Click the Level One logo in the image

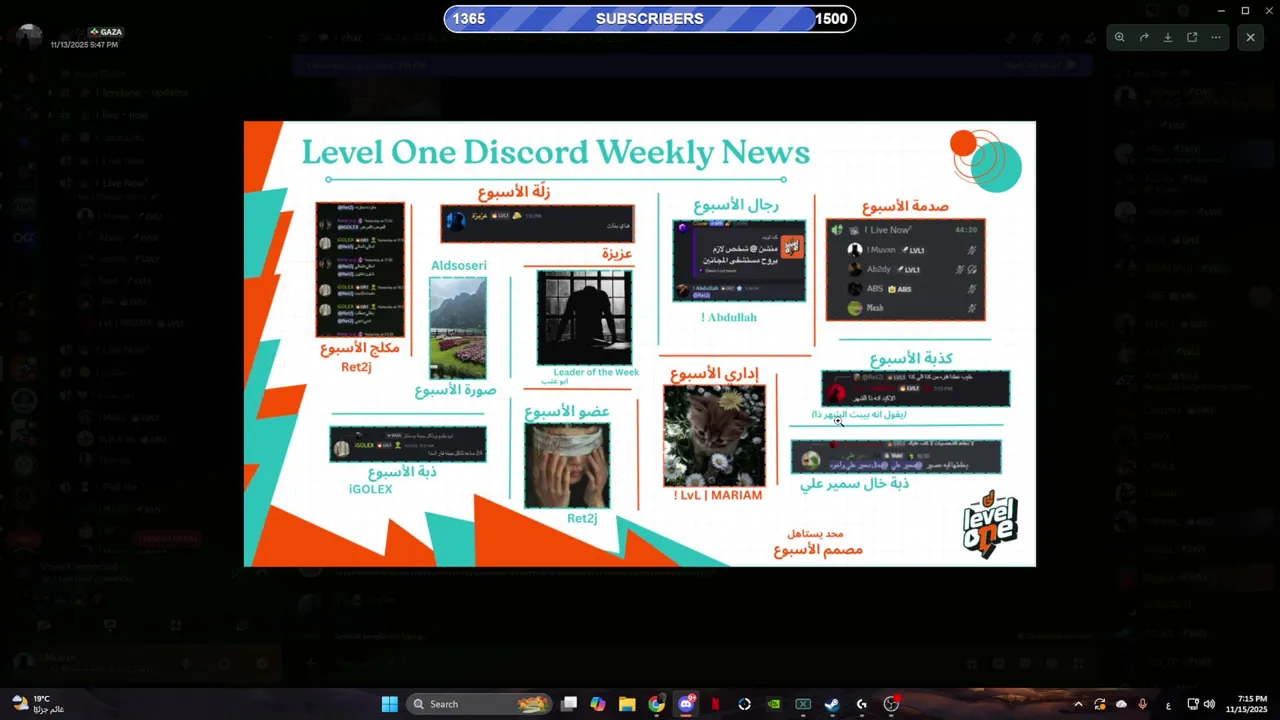click(x=989, y=526)
